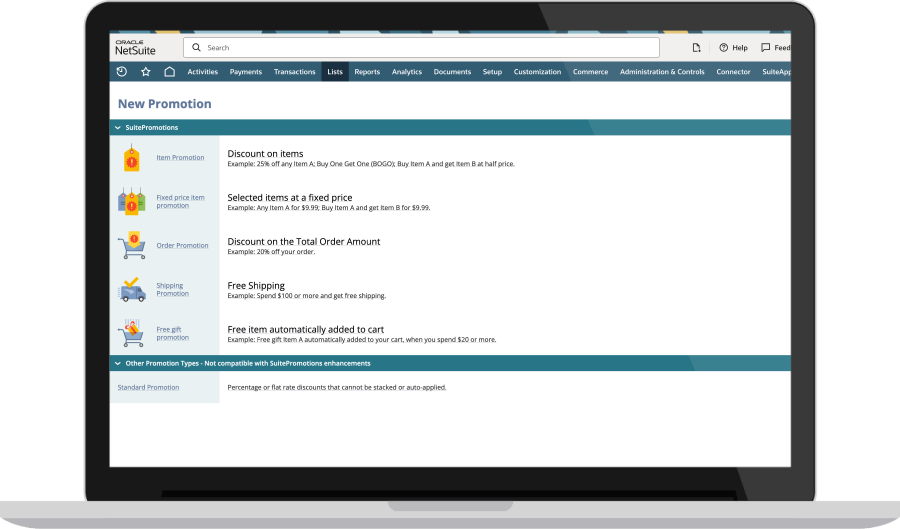Click the Oracle NetSuite logo
The image size is (900, 529).
pyautogui.click(x=135, y=48)
